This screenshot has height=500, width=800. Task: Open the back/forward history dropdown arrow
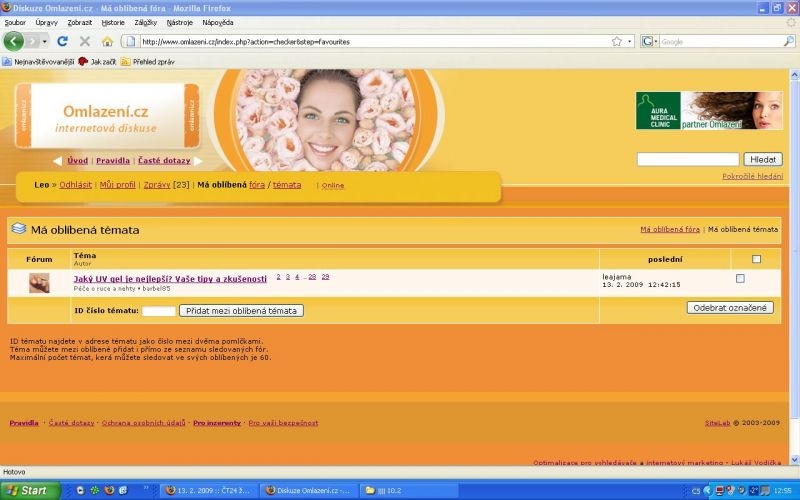coord(43,41)
